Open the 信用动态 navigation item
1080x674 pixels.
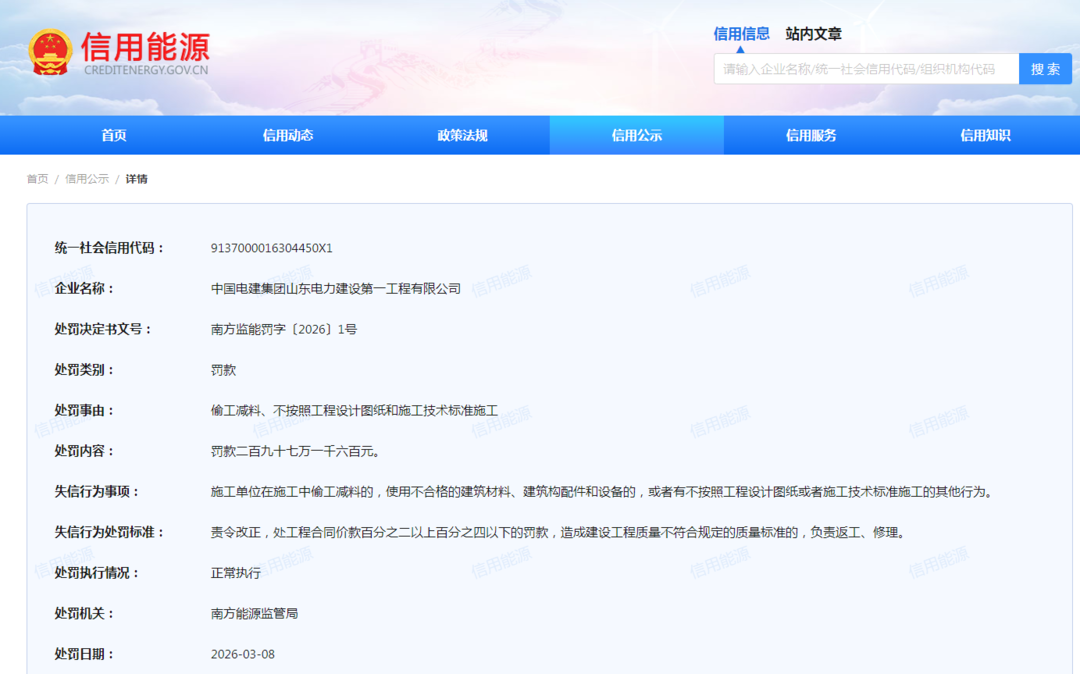pyautogui.click(x=288, y=136)
